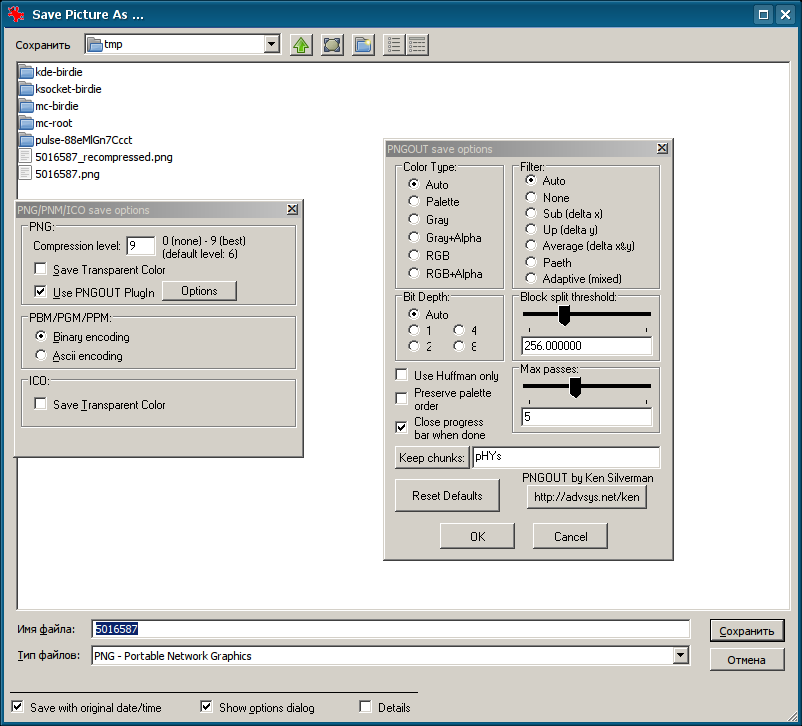Open the advsys.net/ken link button
This screenshot has height=726, width=802.
point(586,497)
